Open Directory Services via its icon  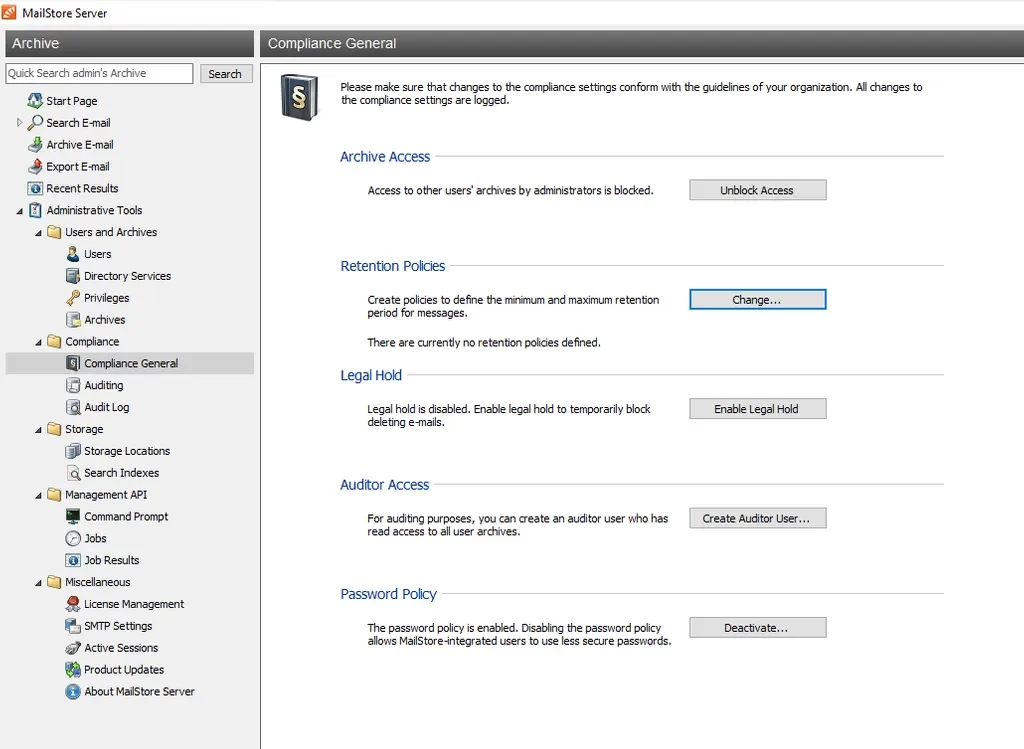point(73,276)
